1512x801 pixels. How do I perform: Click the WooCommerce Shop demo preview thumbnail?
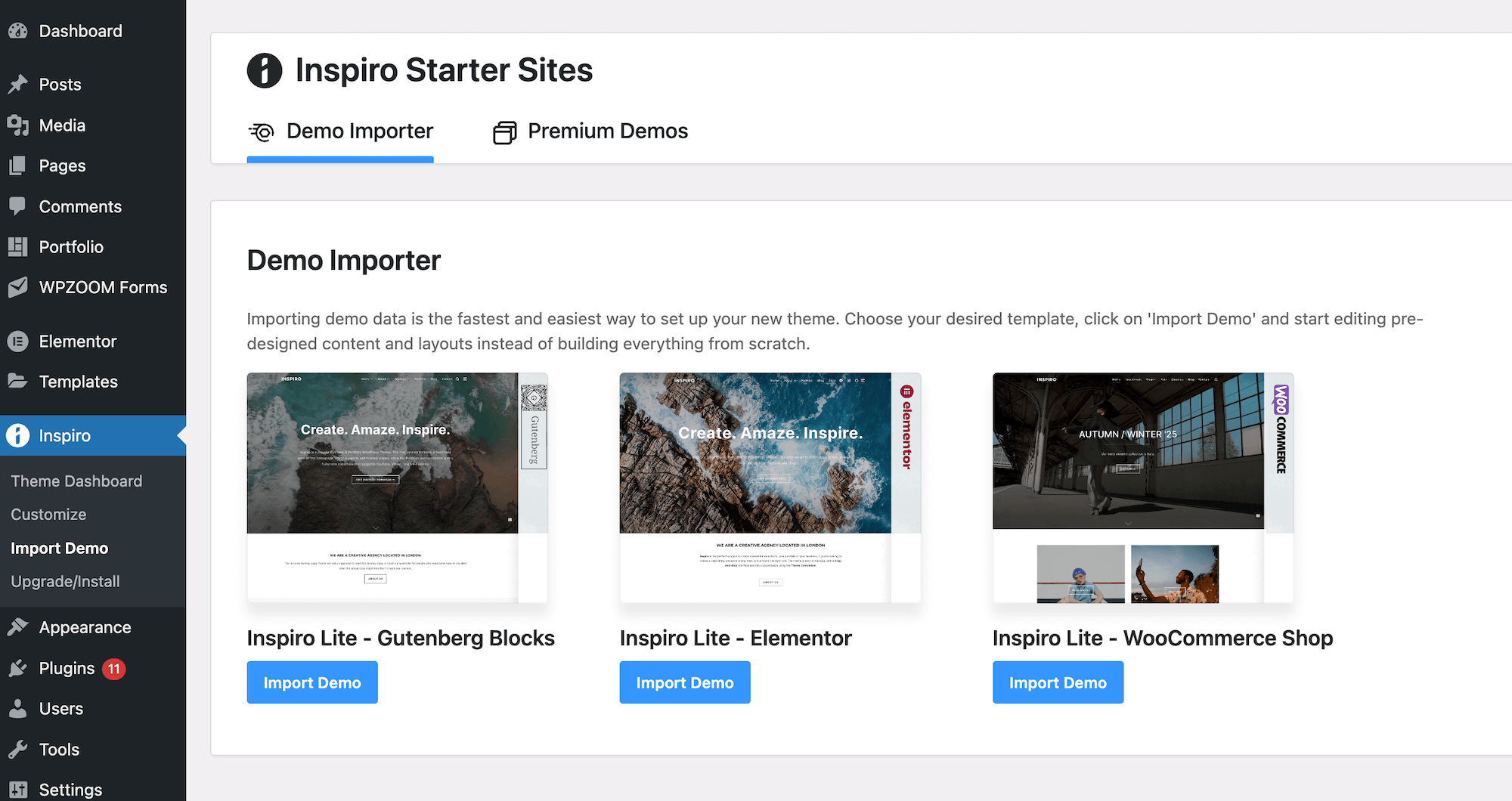1142,487
